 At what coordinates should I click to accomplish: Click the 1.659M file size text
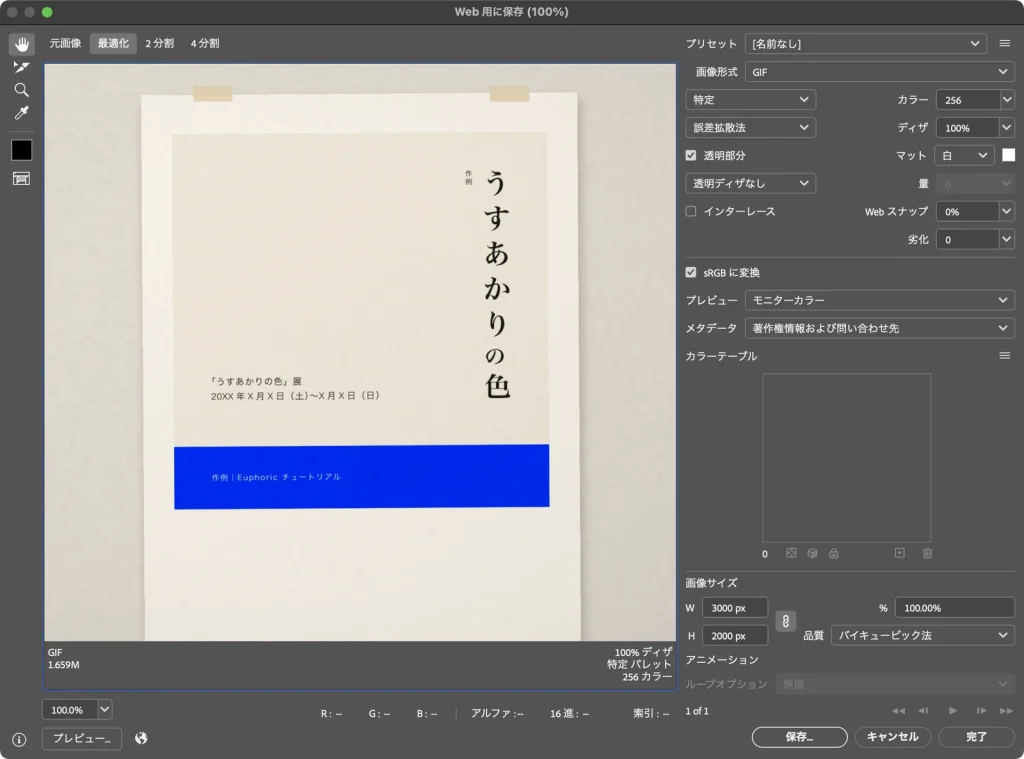63,665
